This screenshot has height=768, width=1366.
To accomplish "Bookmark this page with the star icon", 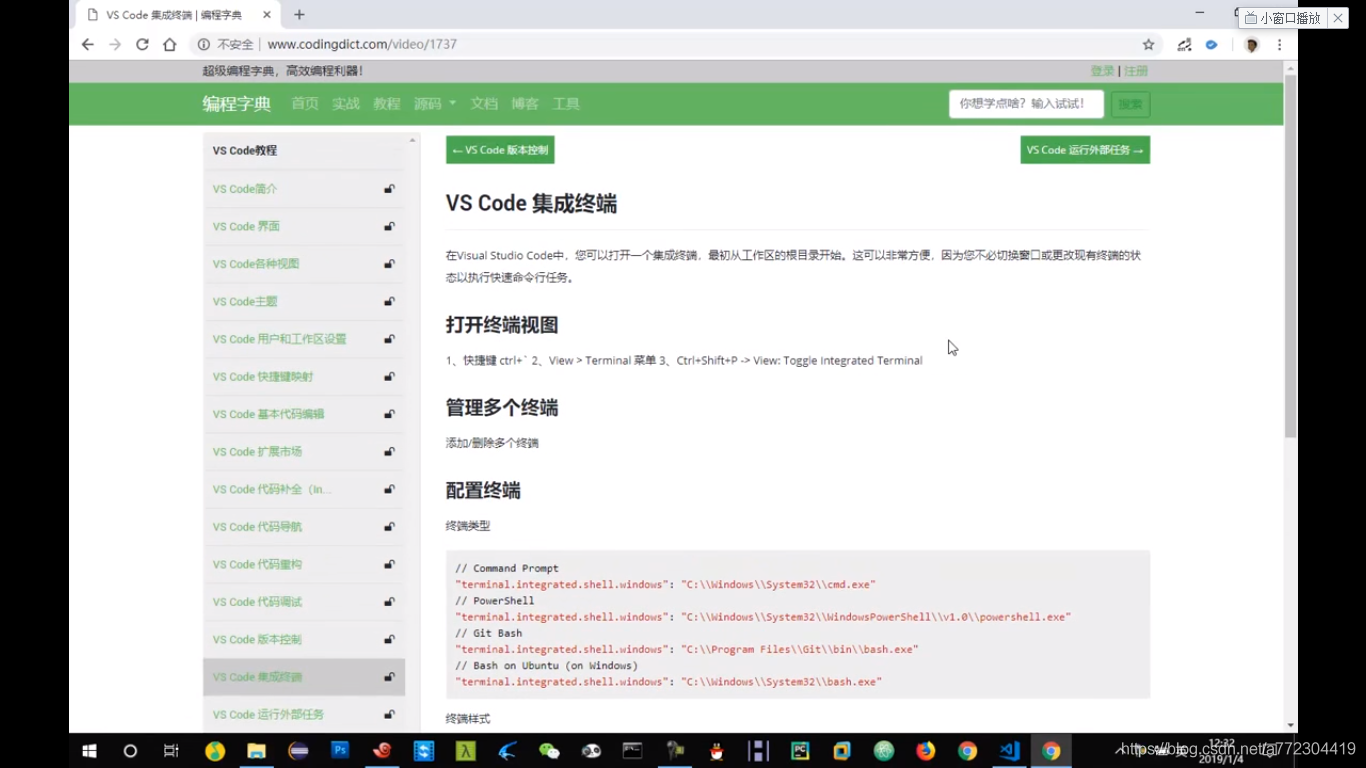I will click(1148, 45).
